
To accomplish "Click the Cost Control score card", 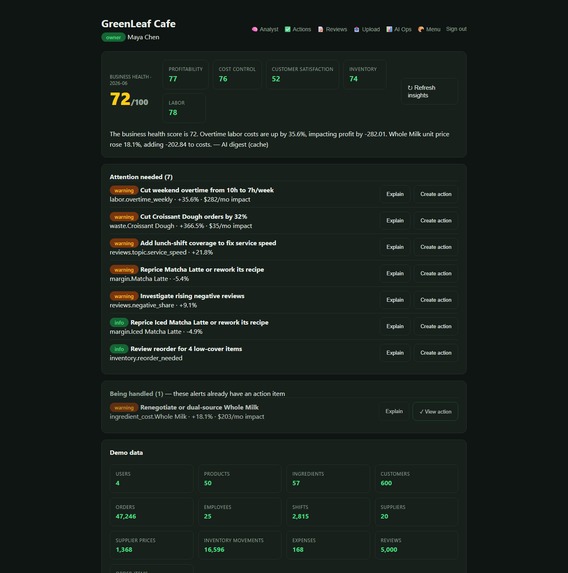I will click(x=237, y=74).
